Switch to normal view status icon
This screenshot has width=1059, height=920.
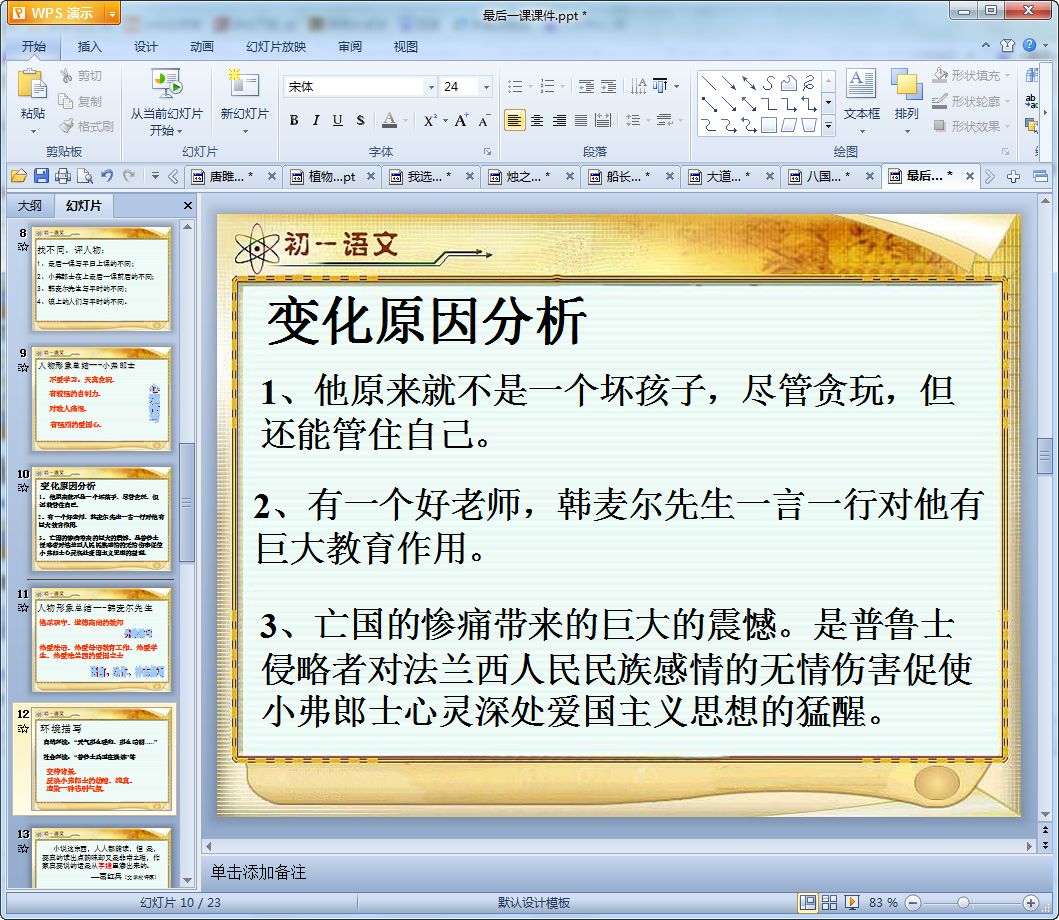pos(807,902)
